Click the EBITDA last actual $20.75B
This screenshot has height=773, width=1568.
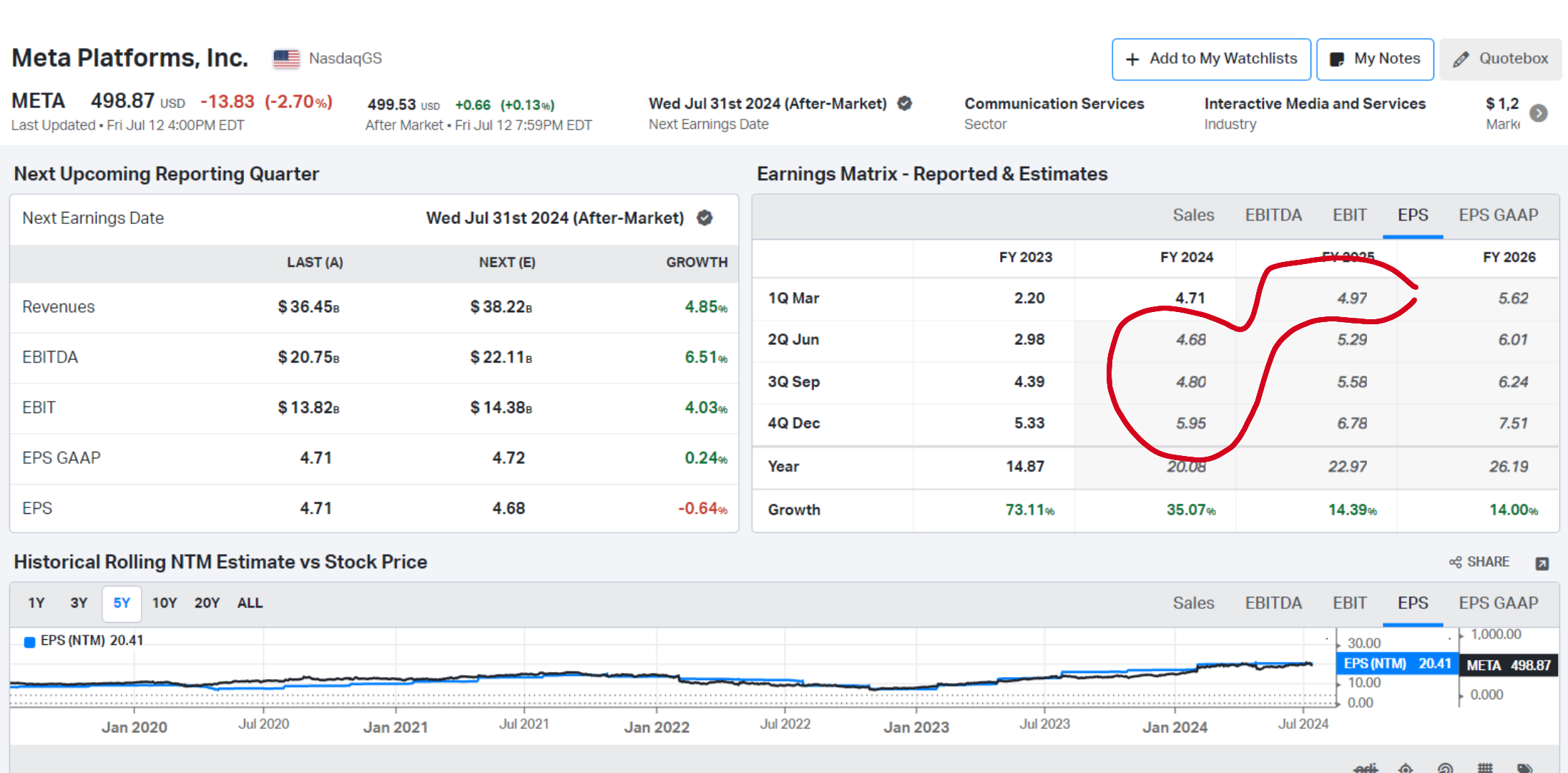(x=308, y=357)
